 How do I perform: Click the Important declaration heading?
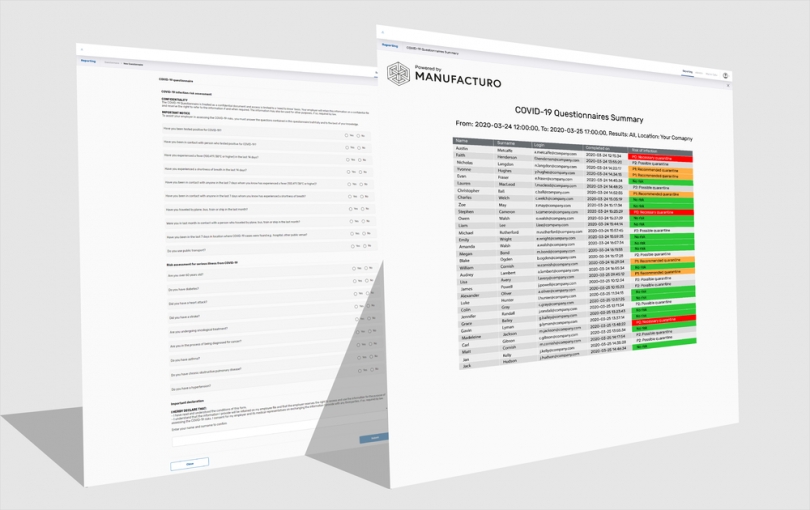(188, 401)
